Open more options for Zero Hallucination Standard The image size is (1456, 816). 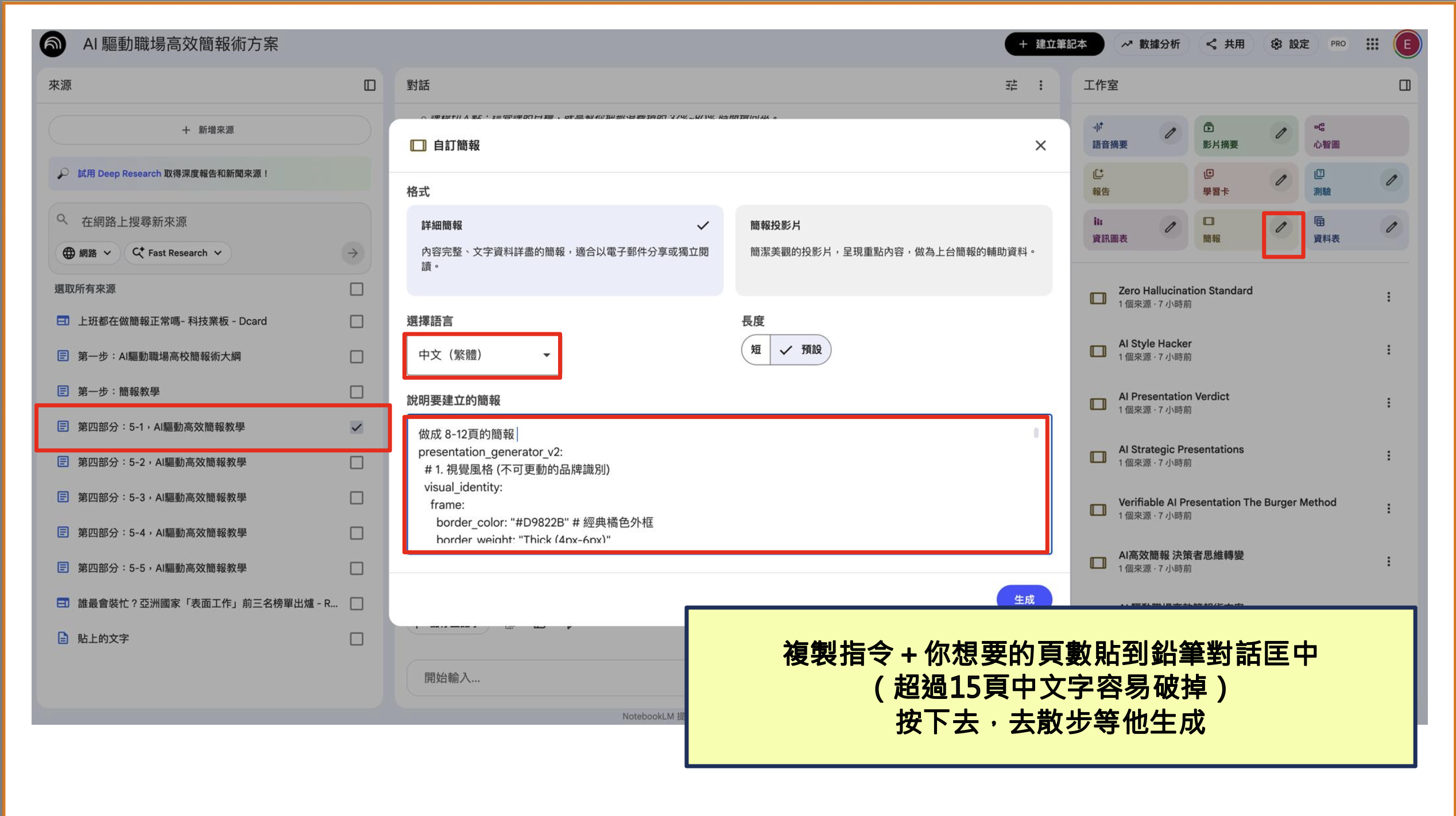click(1388, 297)
